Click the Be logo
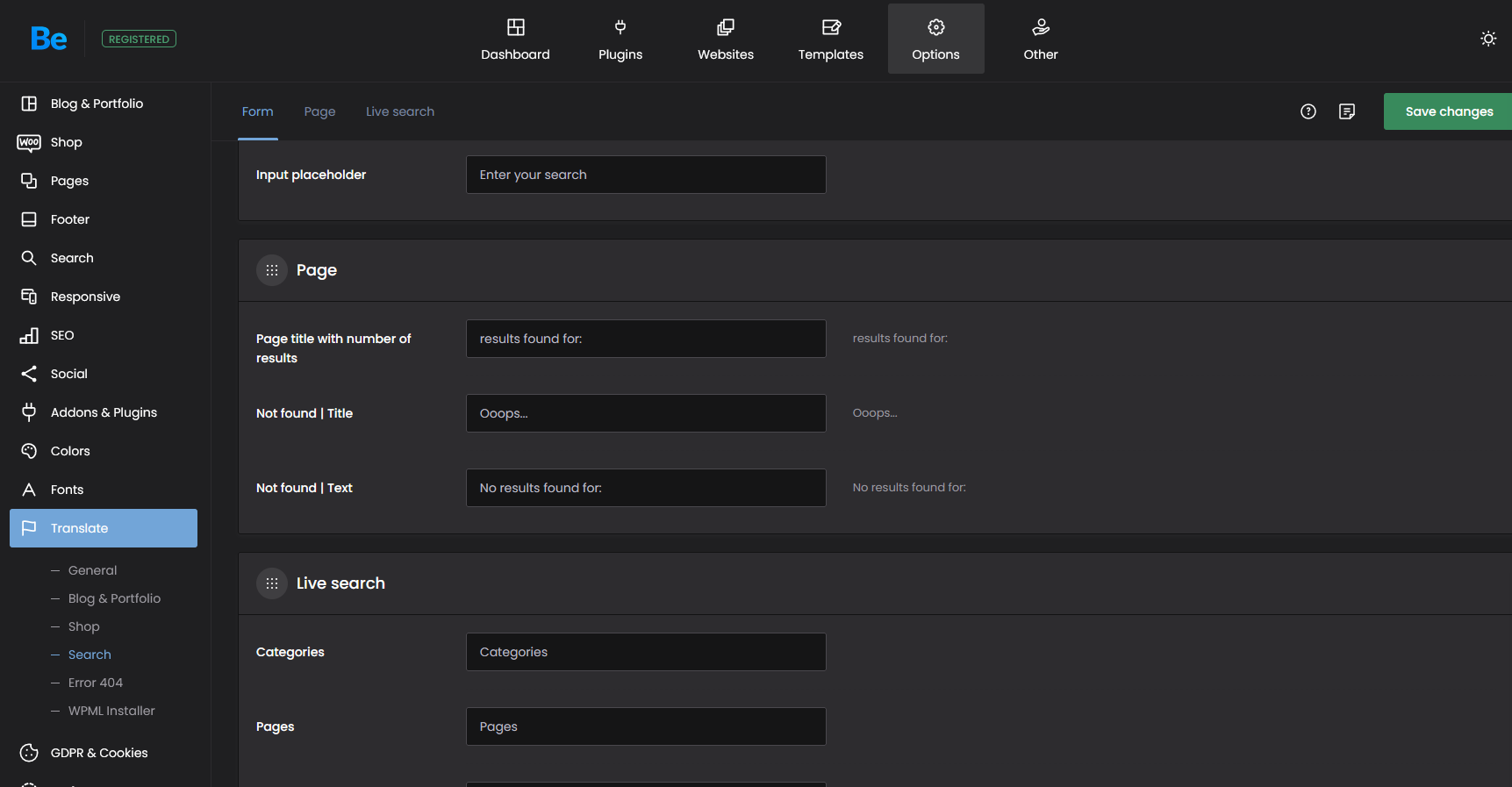Screen dimensions: 1512x787 [x=48, y=39]
